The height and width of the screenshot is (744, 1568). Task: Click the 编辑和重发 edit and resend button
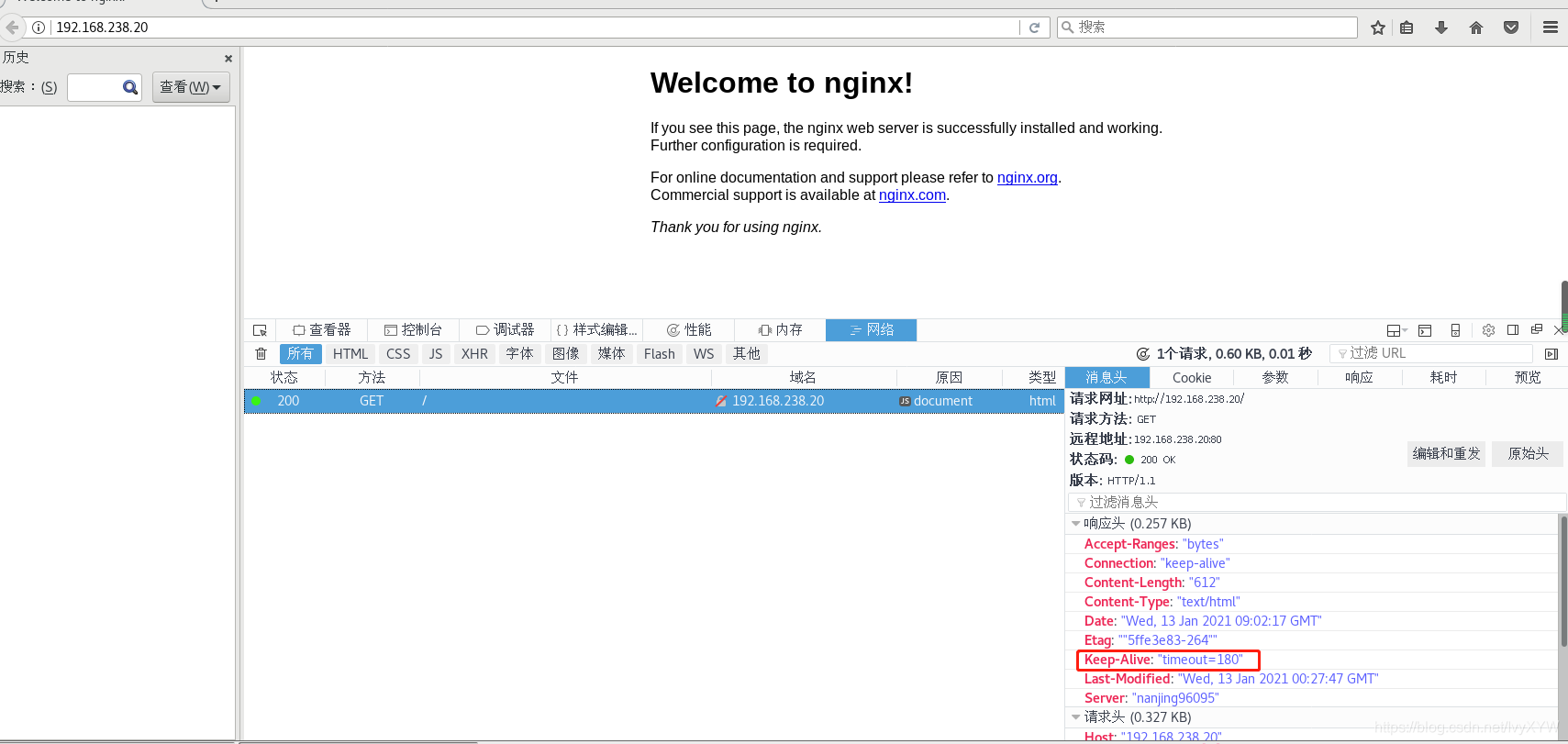tap(1447, 453)
